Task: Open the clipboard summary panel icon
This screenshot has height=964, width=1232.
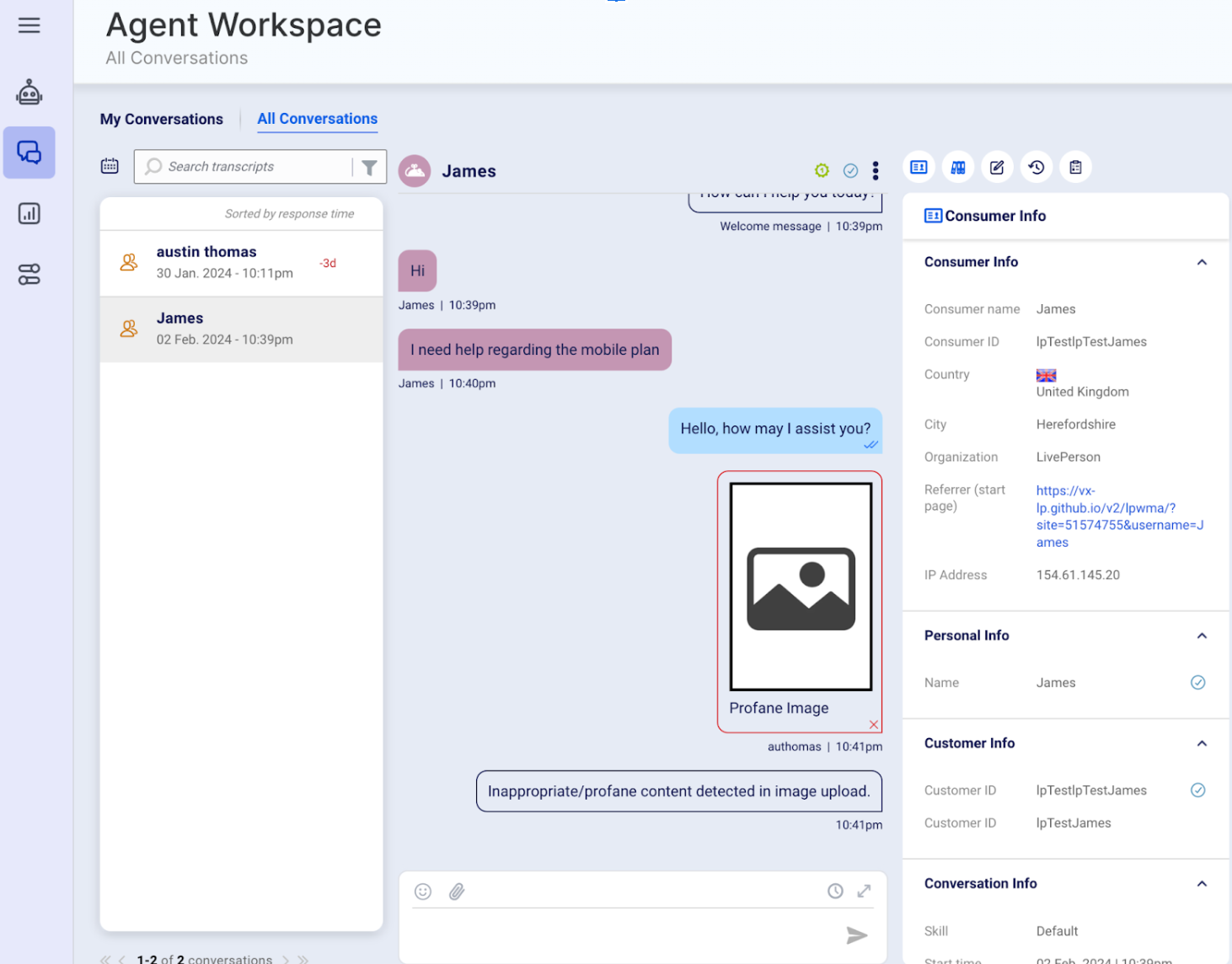Action: coord(1076,167)
